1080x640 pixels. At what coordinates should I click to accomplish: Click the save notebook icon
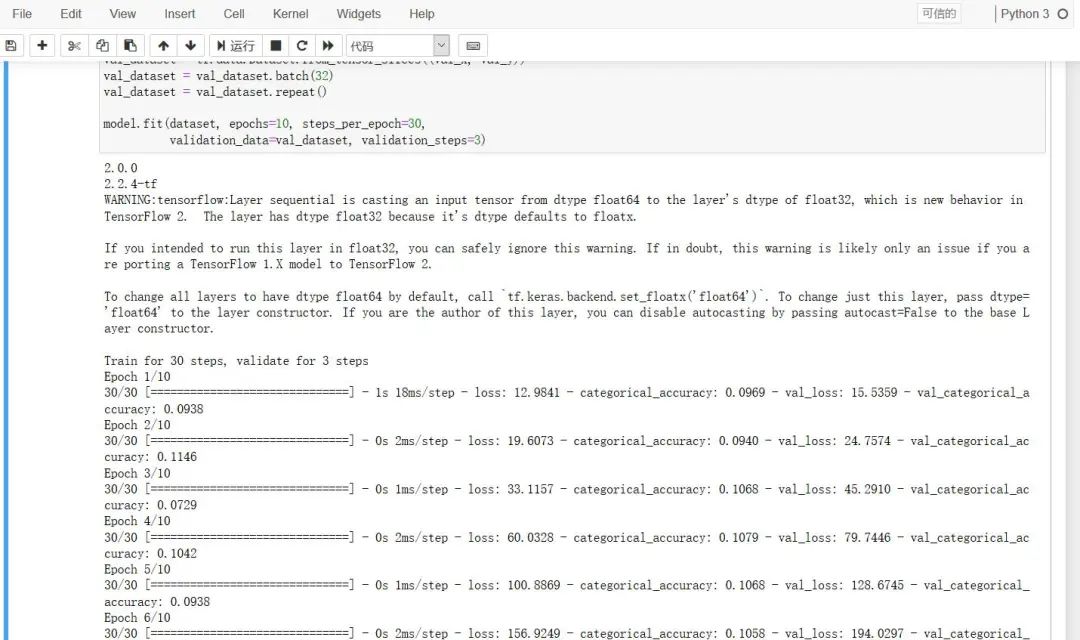click(11, 46)
